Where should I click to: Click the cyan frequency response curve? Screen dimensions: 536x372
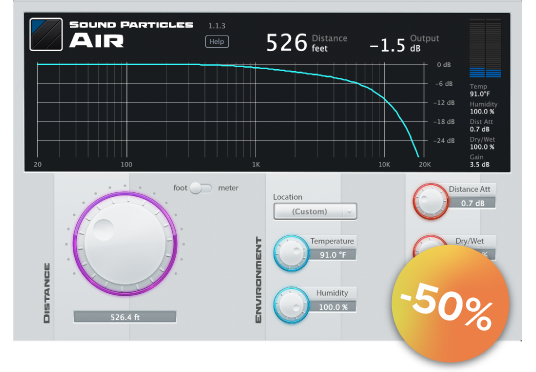385,98
